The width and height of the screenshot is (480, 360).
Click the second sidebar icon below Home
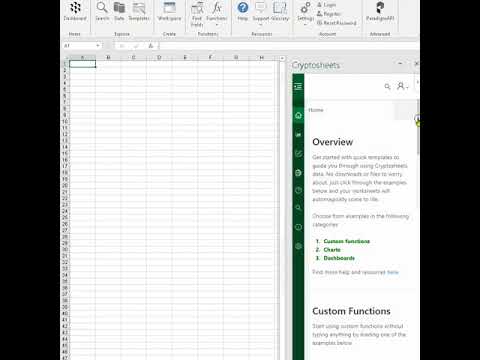[298, 134]
